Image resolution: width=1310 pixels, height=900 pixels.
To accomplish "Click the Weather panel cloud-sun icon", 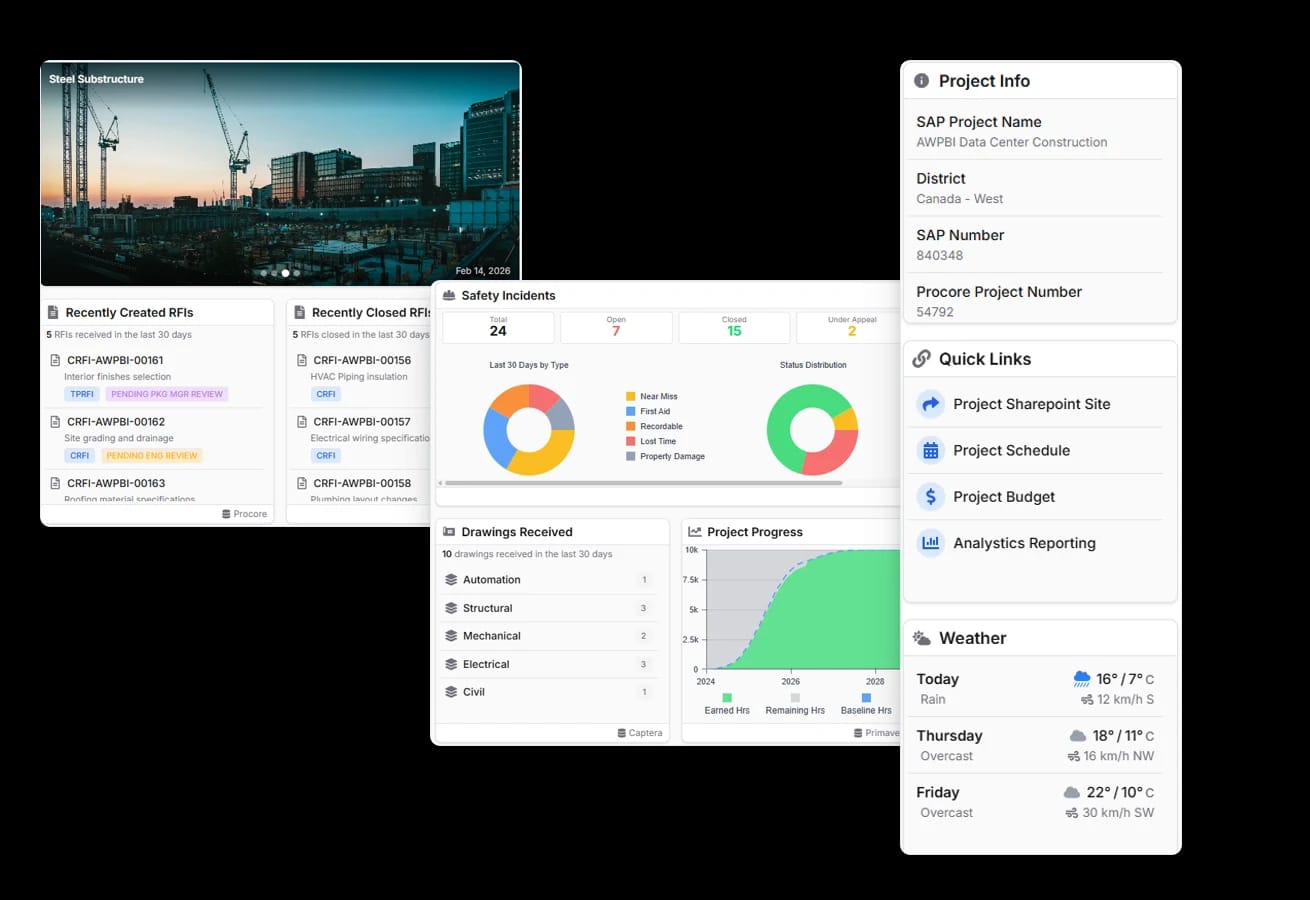I will pos(921,638).
